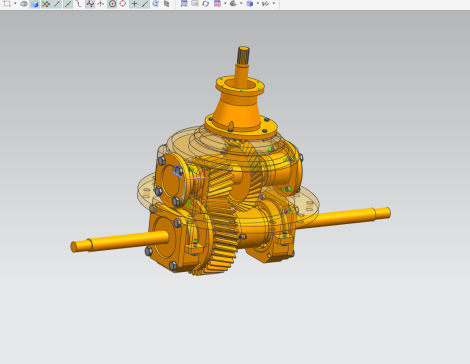Click the green and red arrows icon

pos(265,4)
